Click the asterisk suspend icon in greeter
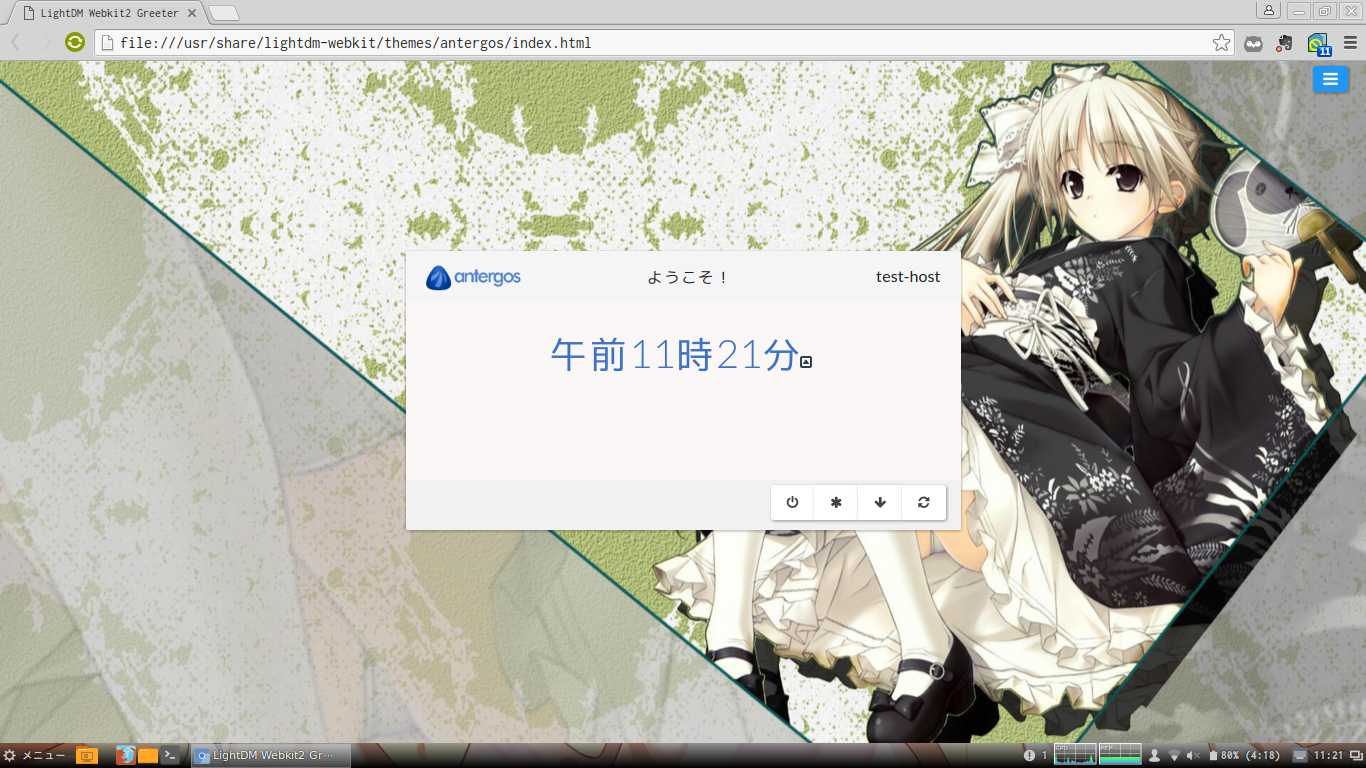The height and width of the screenshot is (768, 1366). click(x=836, y=502)
